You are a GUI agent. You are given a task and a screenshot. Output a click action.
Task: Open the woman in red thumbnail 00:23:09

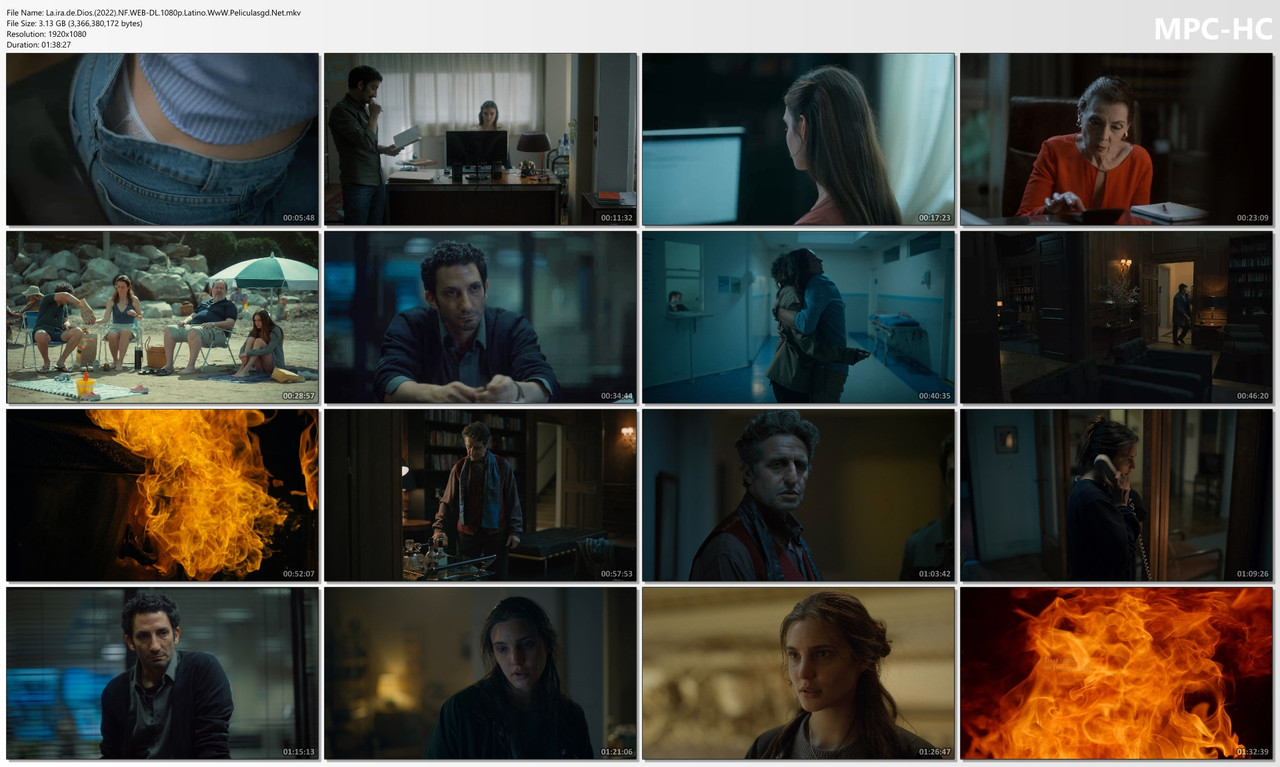[x=1116, y=139]
